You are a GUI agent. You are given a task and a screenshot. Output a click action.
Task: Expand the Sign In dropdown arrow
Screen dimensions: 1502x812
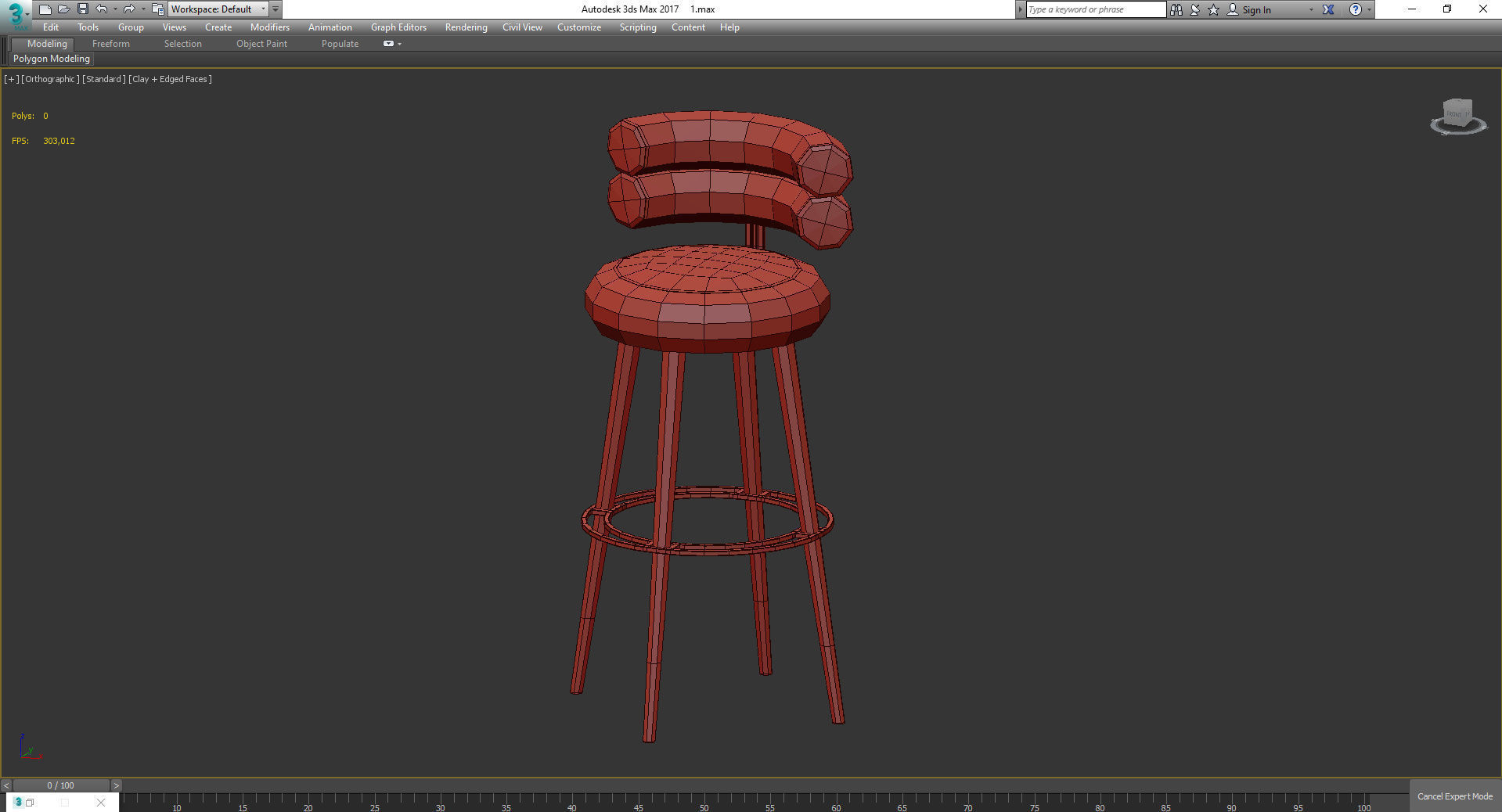point(1311,9)
